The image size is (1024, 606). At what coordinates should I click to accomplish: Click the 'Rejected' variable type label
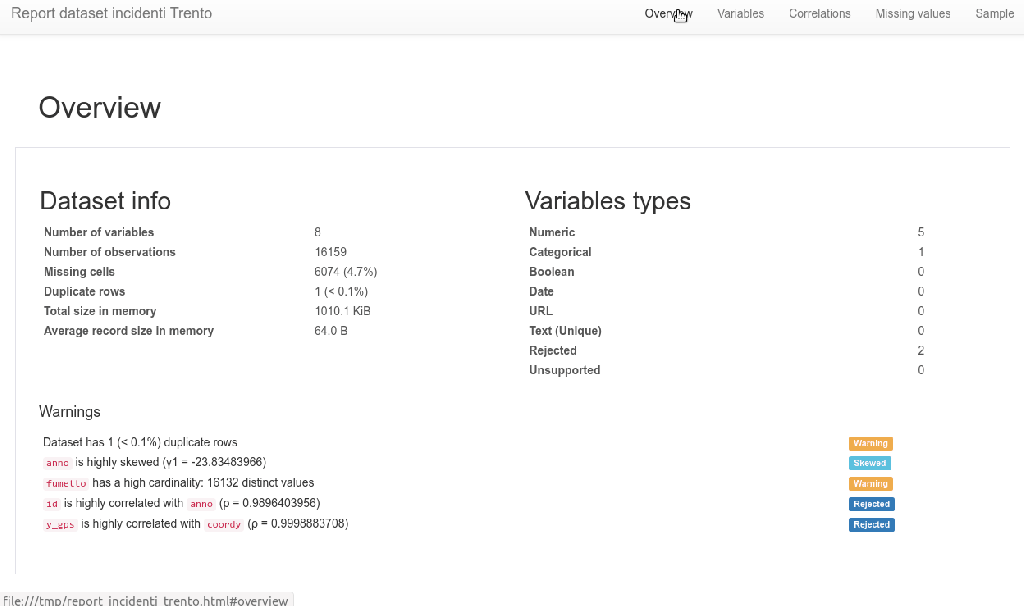click(x=552, y=351)
